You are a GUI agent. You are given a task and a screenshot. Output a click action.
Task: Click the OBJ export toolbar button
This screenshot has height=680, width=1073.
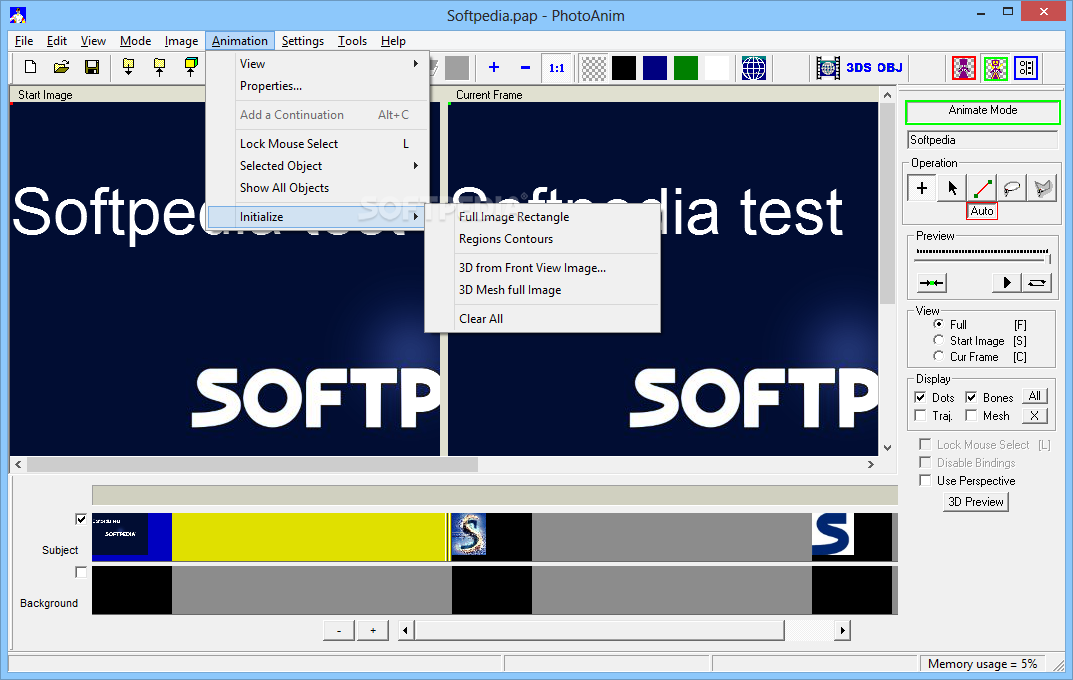click(890, 68)
